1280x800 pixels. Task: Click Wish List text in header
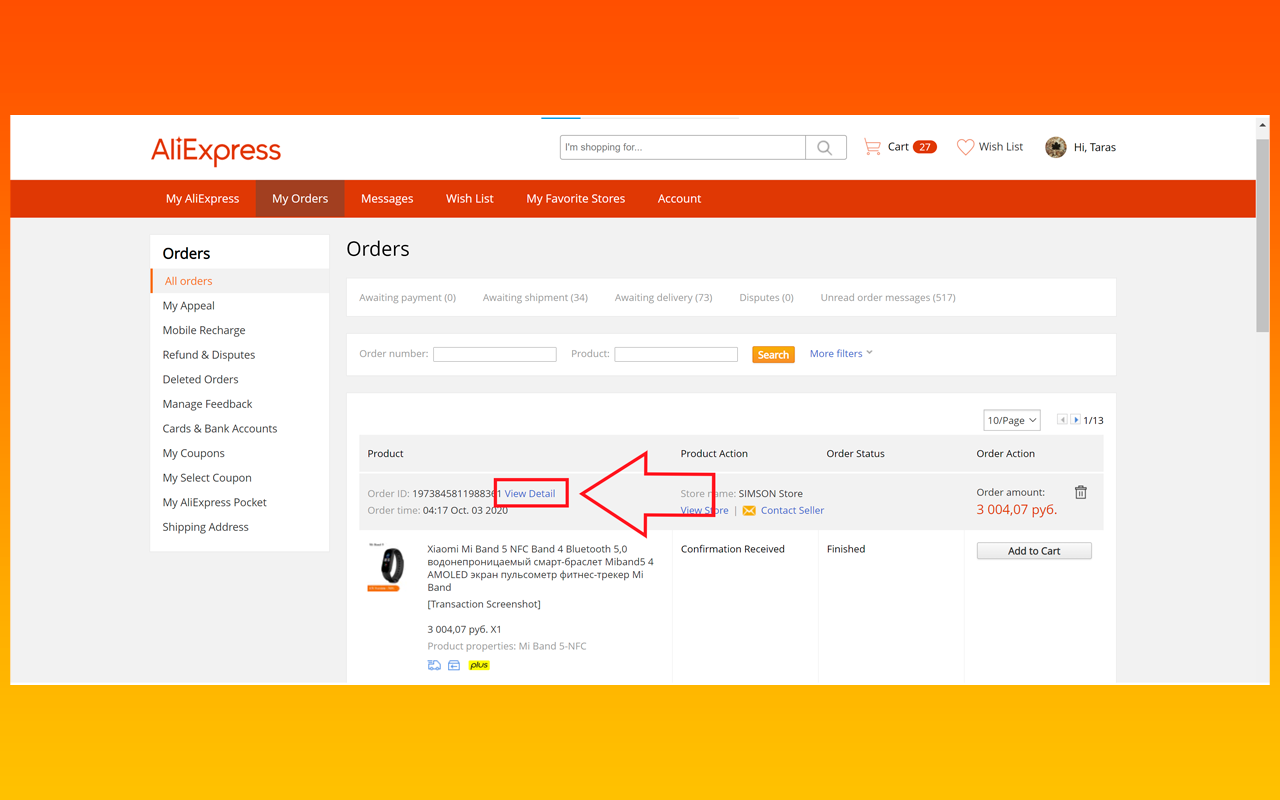1001,147
